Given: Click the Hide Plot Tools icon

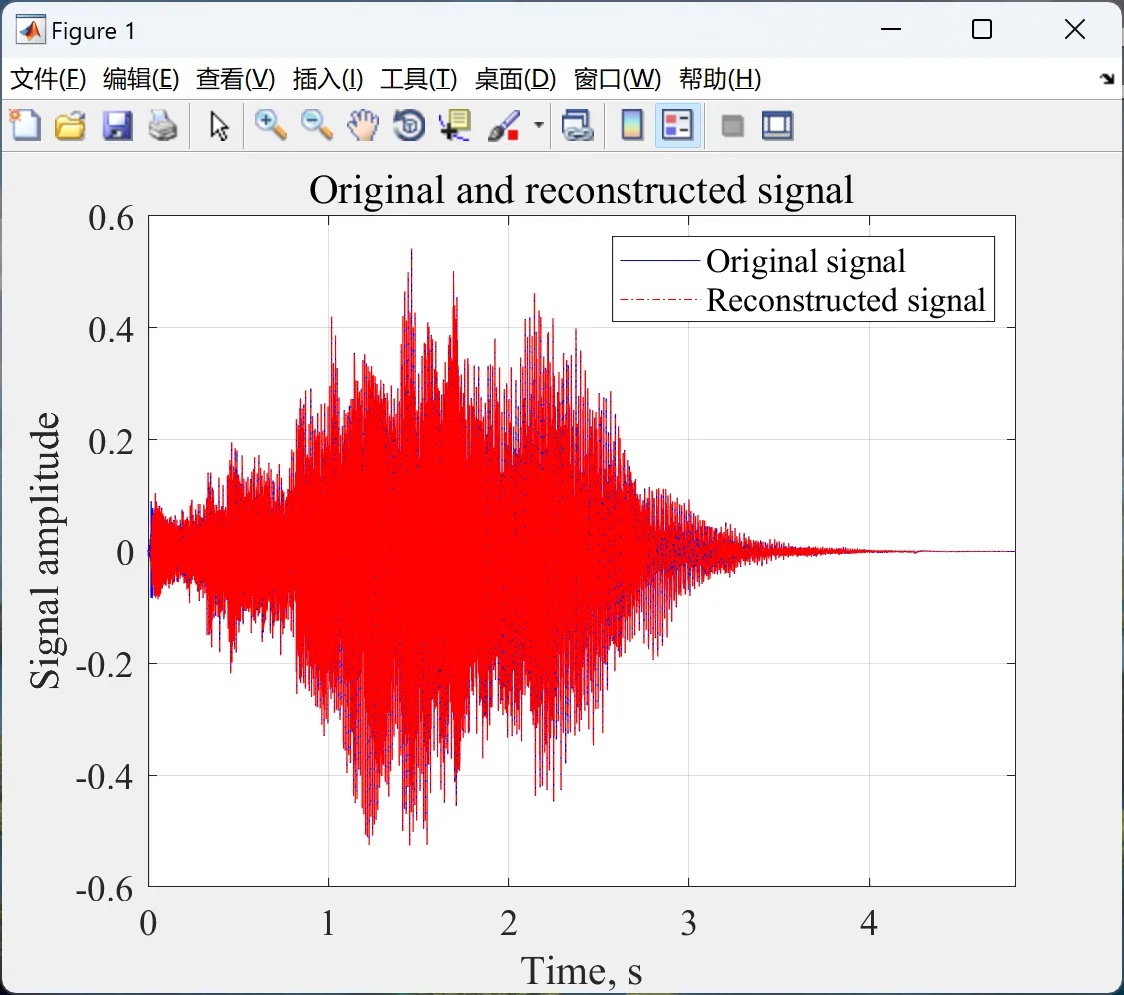Looking at the screenshot, I should [732, 126].
